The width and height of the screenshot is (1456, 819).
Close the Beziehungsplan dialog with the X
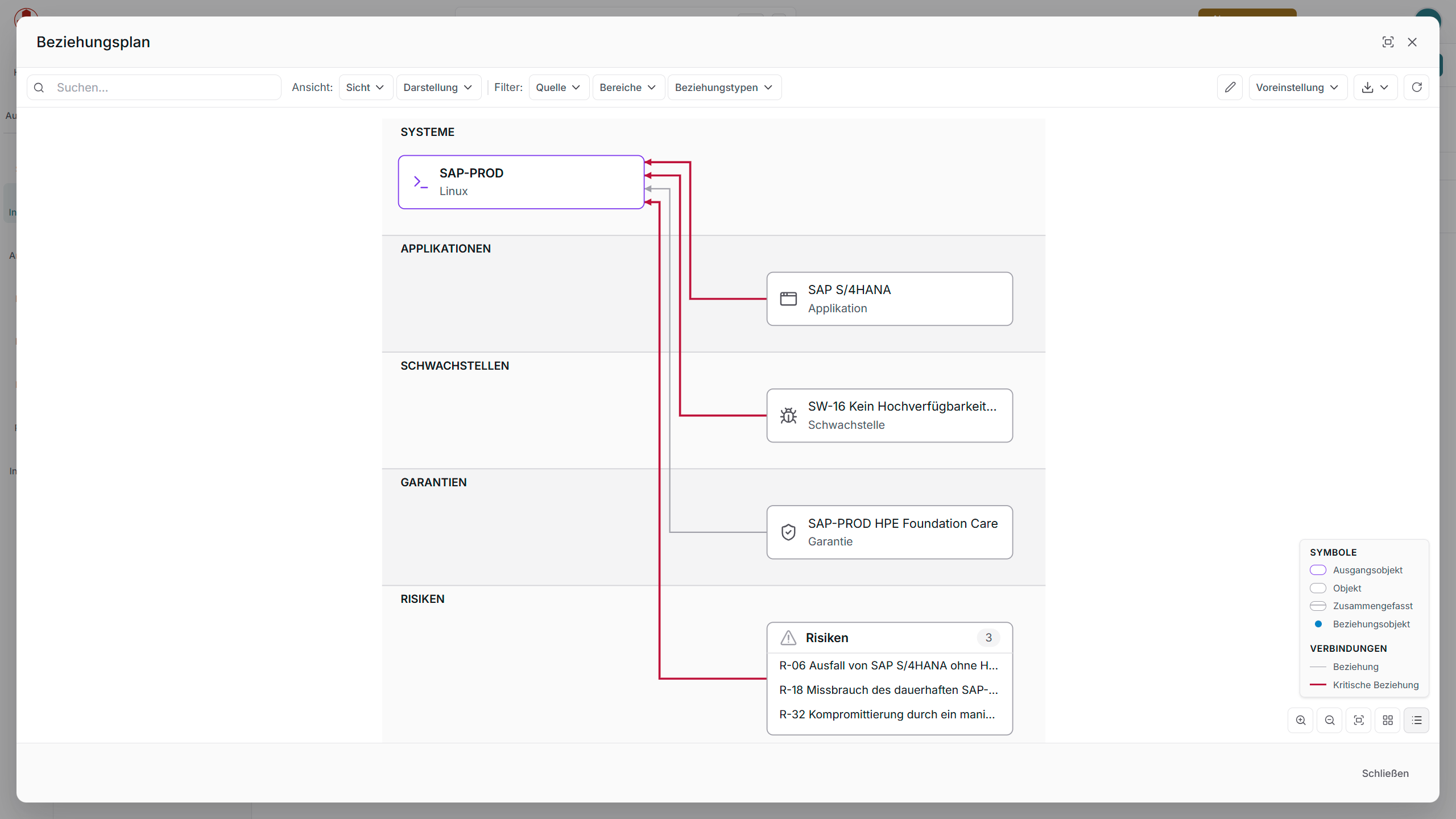pos(1412,42)
